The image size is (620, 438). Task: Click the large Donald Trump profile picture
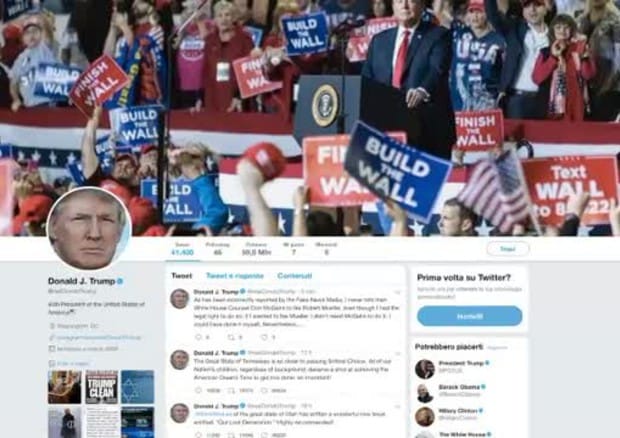click(89, 229)
